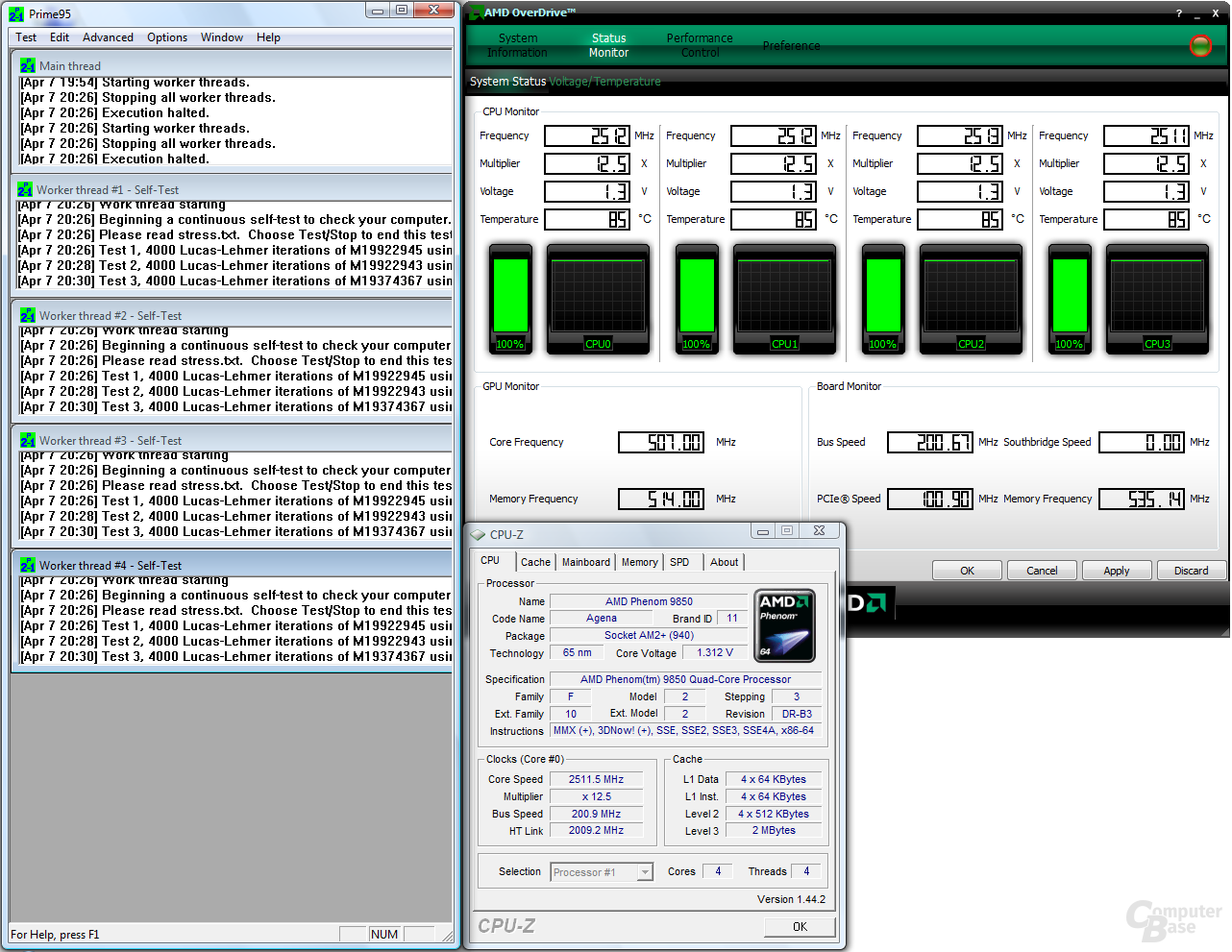The image size is (1232, 952).
Task: Click the HT Link value 2009.2 MHz
Action: tap(596, 831)
